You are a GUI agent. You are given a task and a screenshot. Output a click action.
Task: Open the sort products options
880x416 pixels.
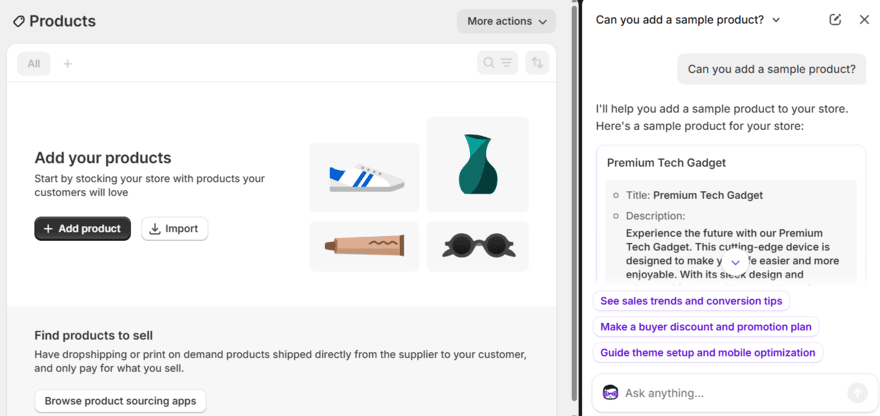click(x=537, y=63)
